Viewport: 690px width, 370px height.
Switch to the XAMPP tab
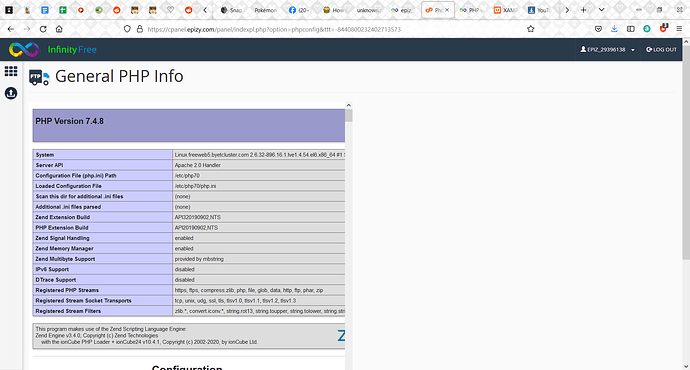click(505, 10)
